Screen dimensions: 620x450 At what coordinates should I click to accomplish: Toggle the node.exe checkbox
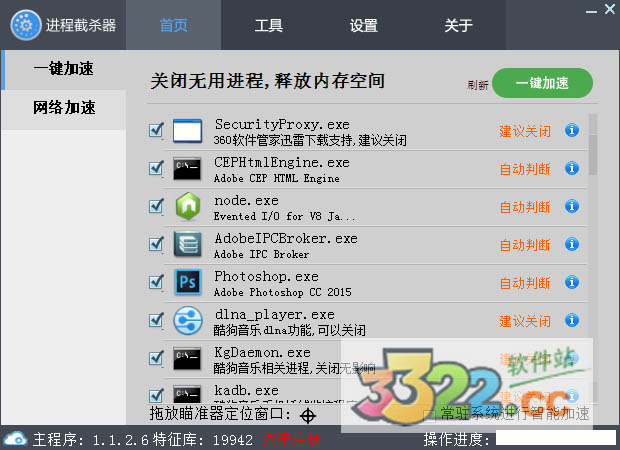tap(156, 206)
